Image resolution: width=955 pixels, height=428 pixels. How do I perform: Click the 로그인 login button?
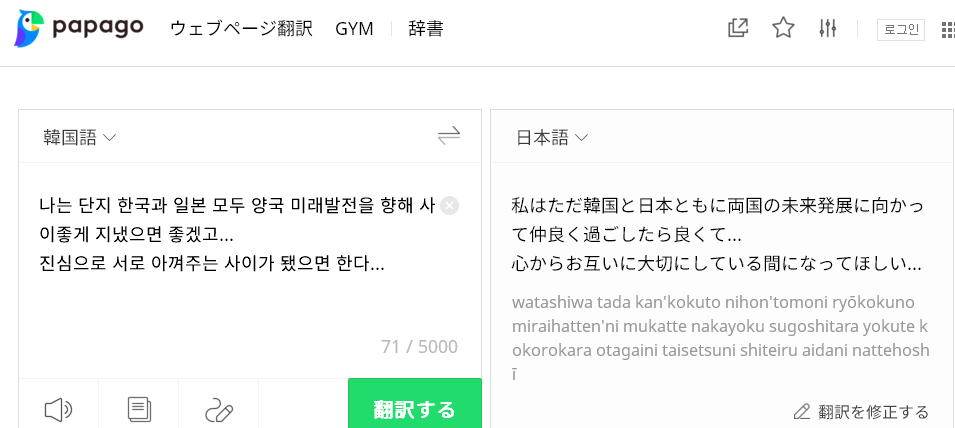(901, 30)
